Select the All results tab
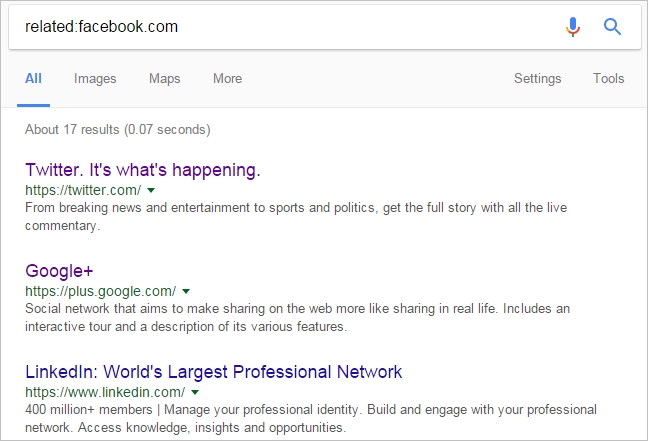 (x=33, y=79)
